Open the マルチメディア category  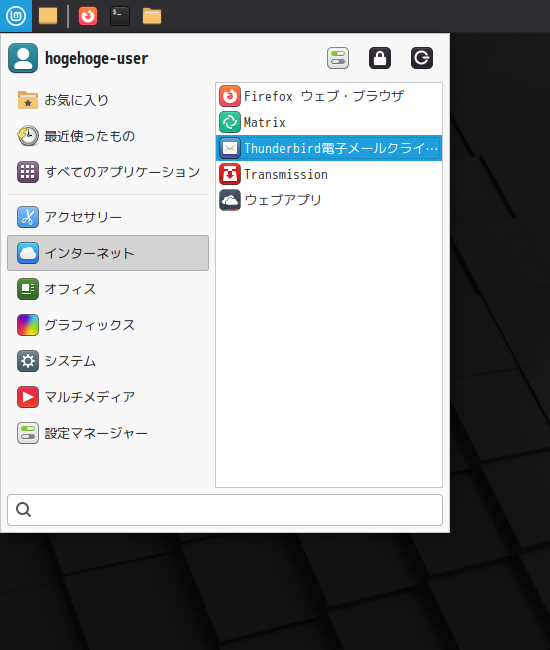click(x=108, y=397)
